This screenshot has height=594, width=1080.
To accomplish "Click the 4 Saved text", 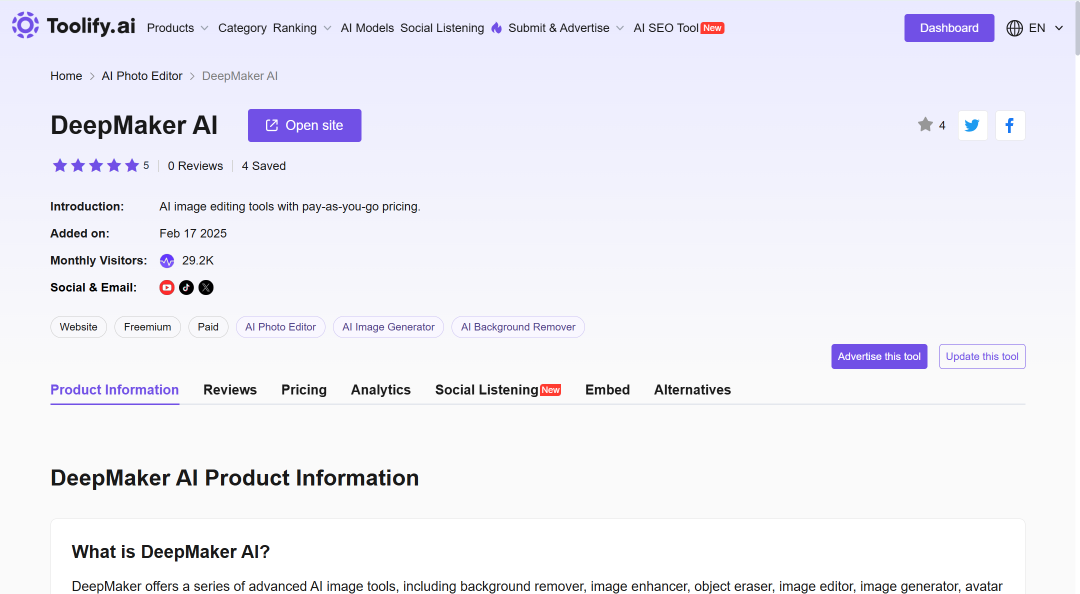I will 264,166.
